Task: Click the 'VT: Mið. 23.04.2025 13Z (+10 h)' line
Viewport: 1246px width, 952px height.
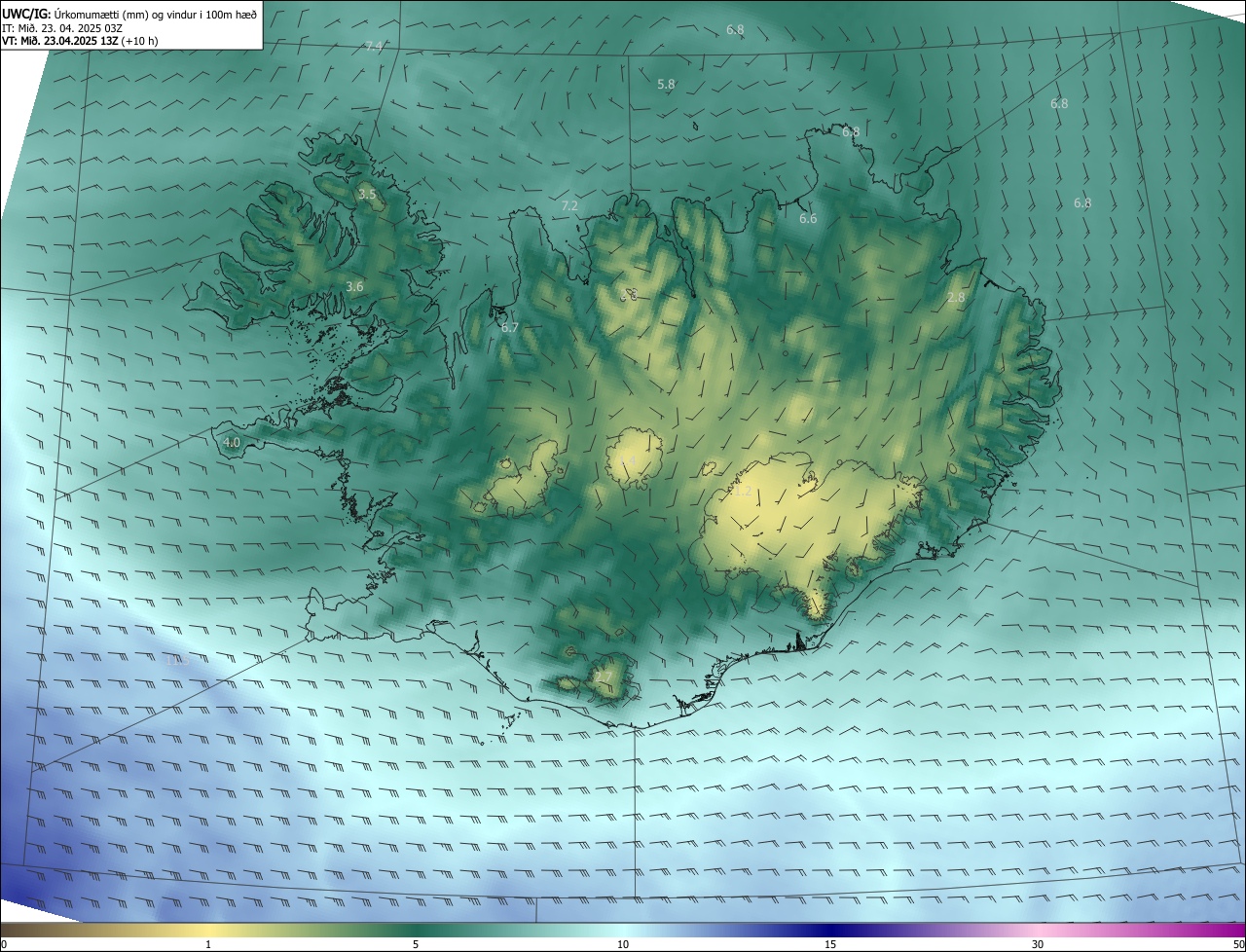Action: coord(81,41)
